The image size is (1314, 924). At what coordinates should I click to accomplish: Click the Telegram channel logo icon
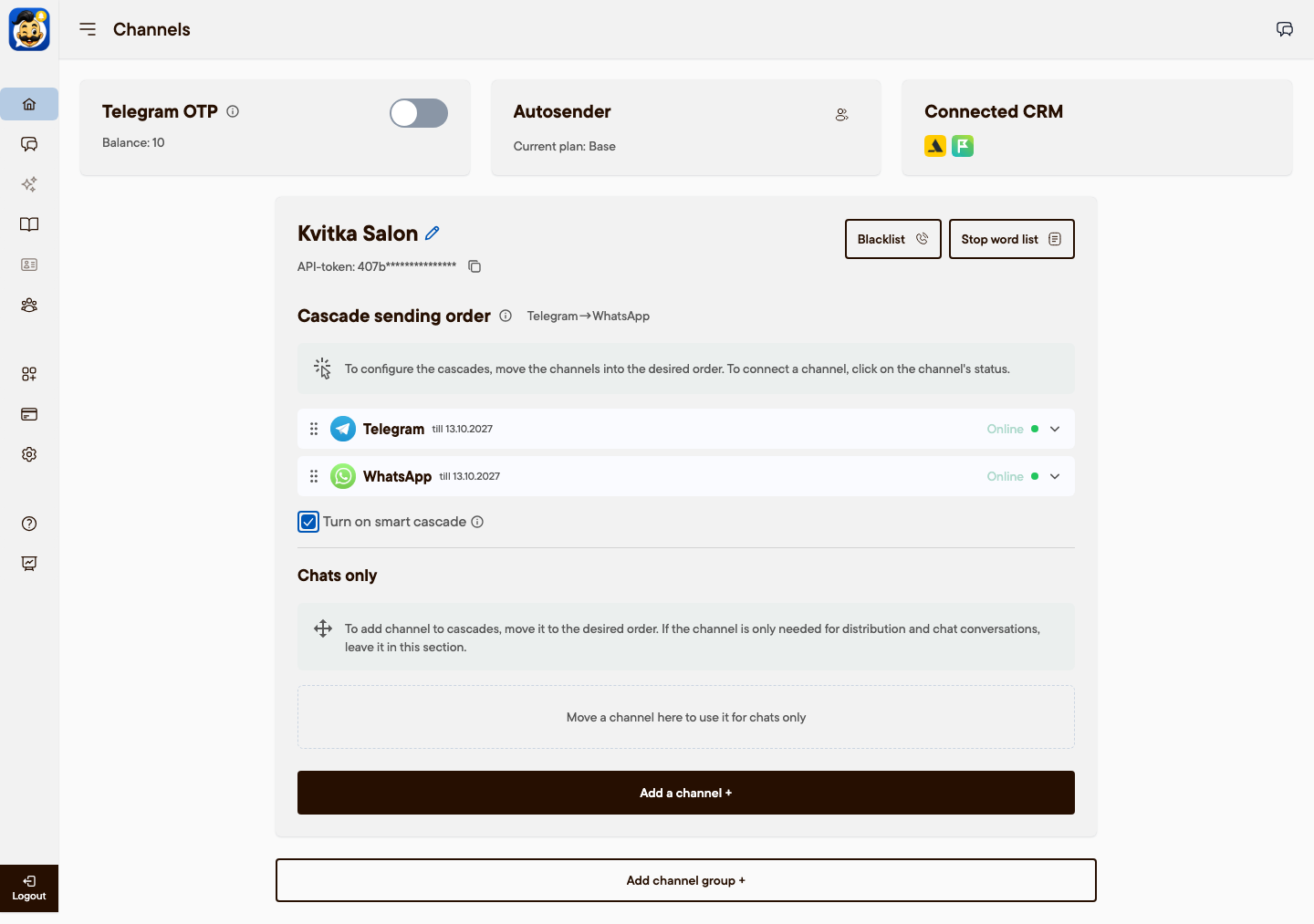tap(343, 429)
